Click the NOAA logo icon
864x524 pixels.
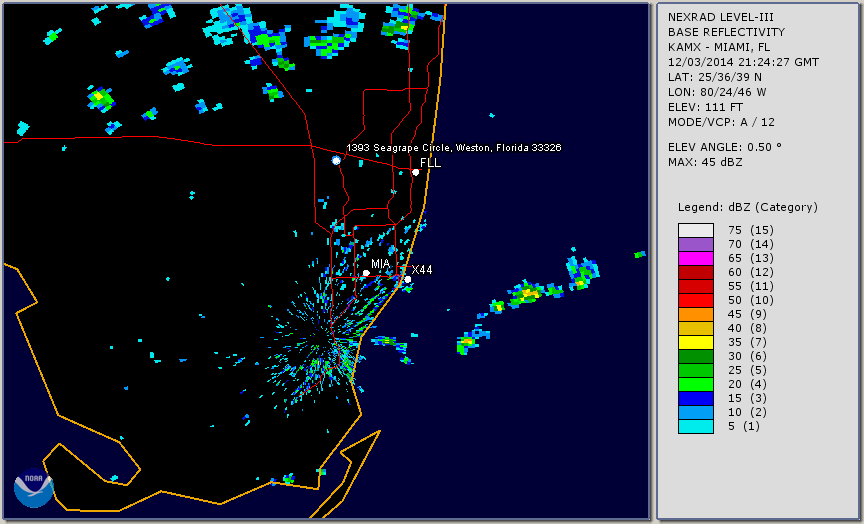coord(34,488)
